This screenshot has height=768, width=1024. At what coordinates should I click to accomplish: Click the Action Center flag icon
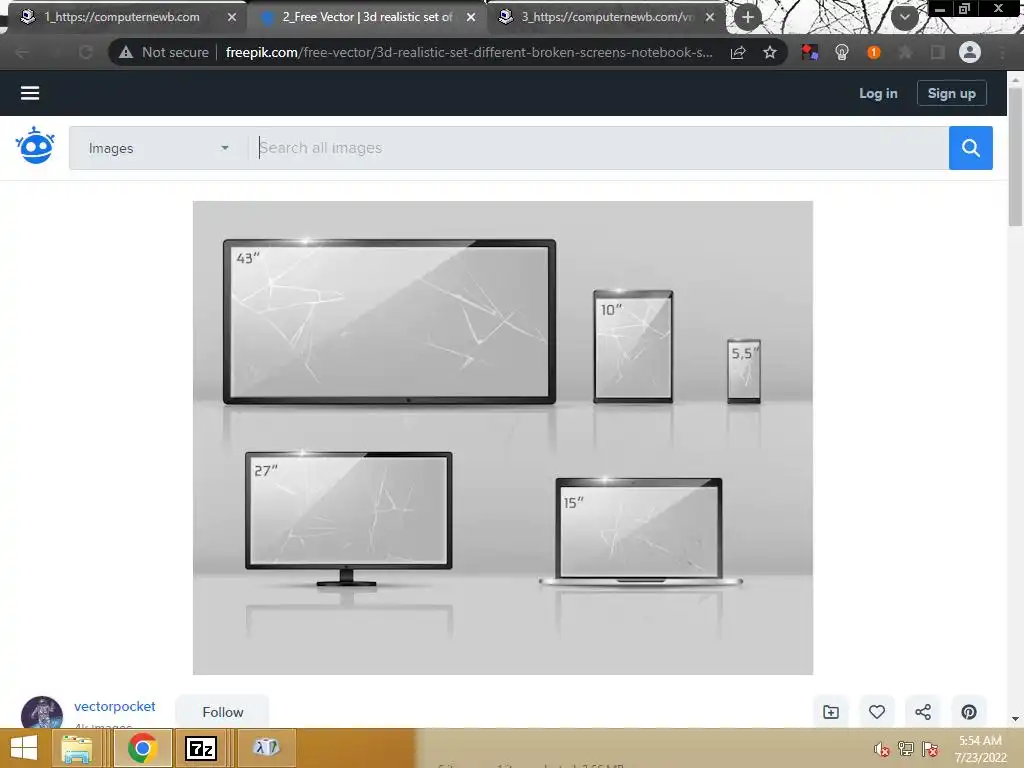[x=930, y=749]
